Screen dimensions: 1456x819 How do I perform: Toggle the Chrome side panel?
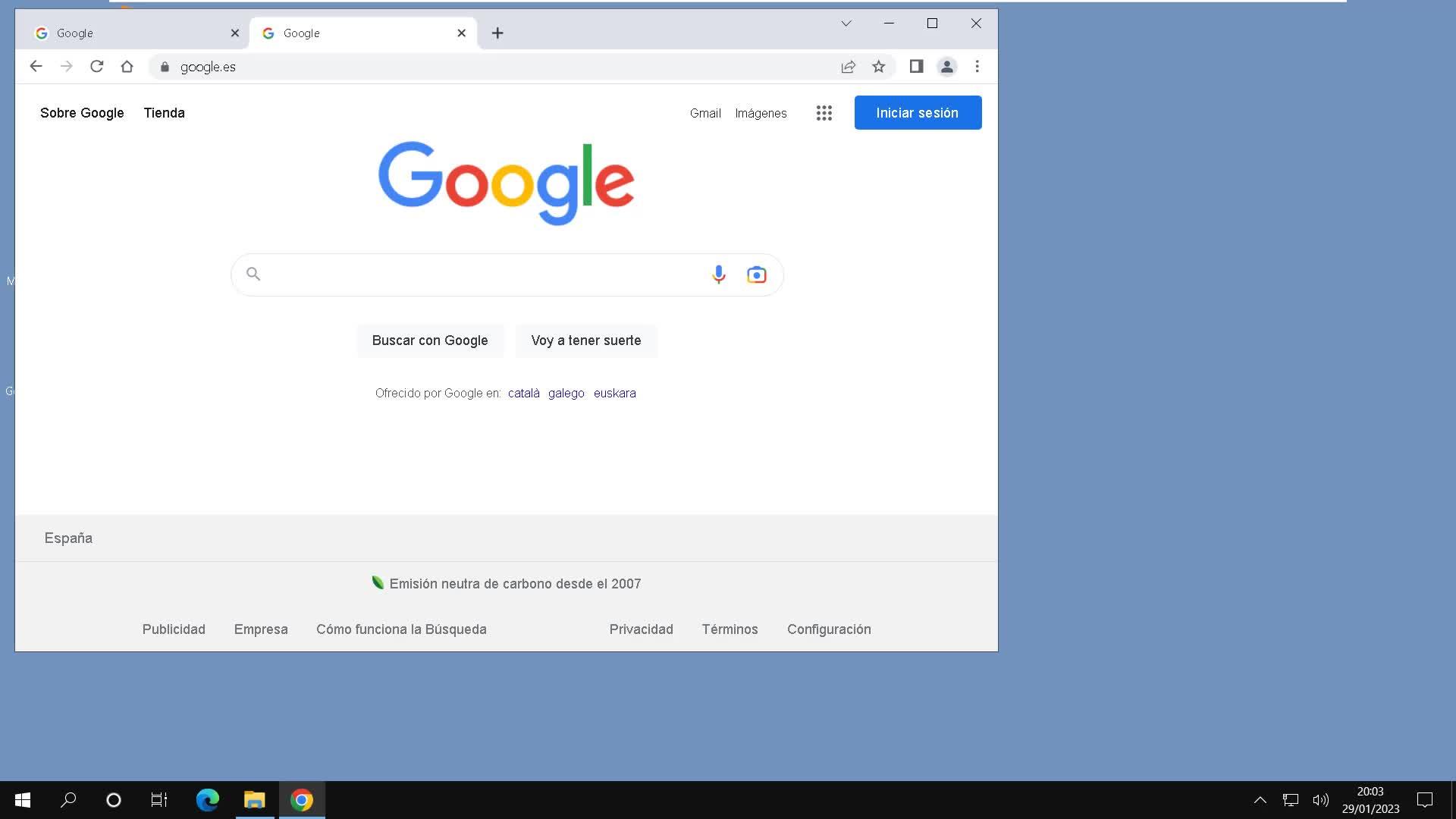coord(916,67)
